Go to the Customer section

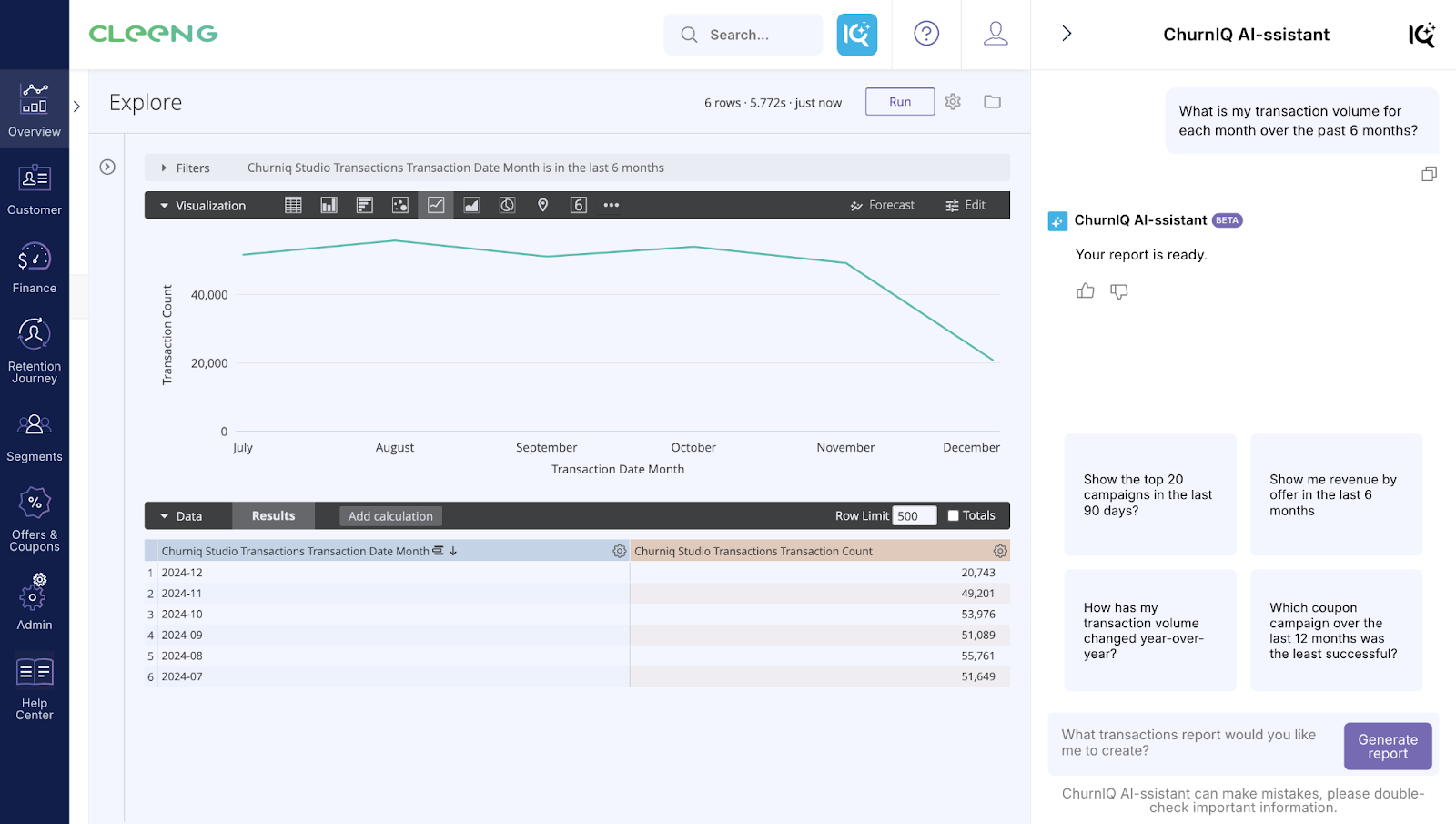pyautogui.click(x=35, y=189)
